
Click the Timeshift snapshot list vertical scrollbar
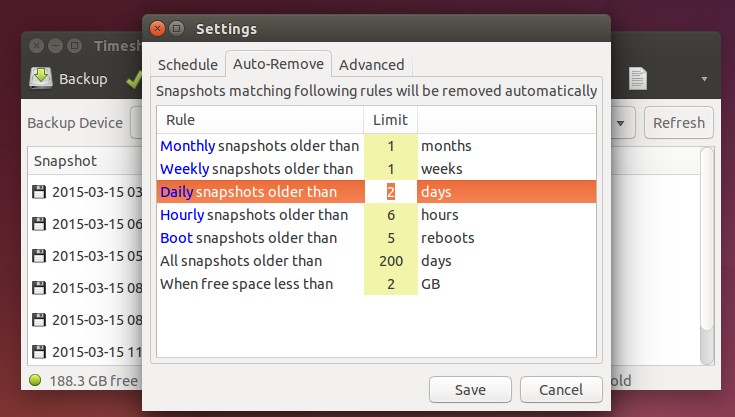[707, 256]
